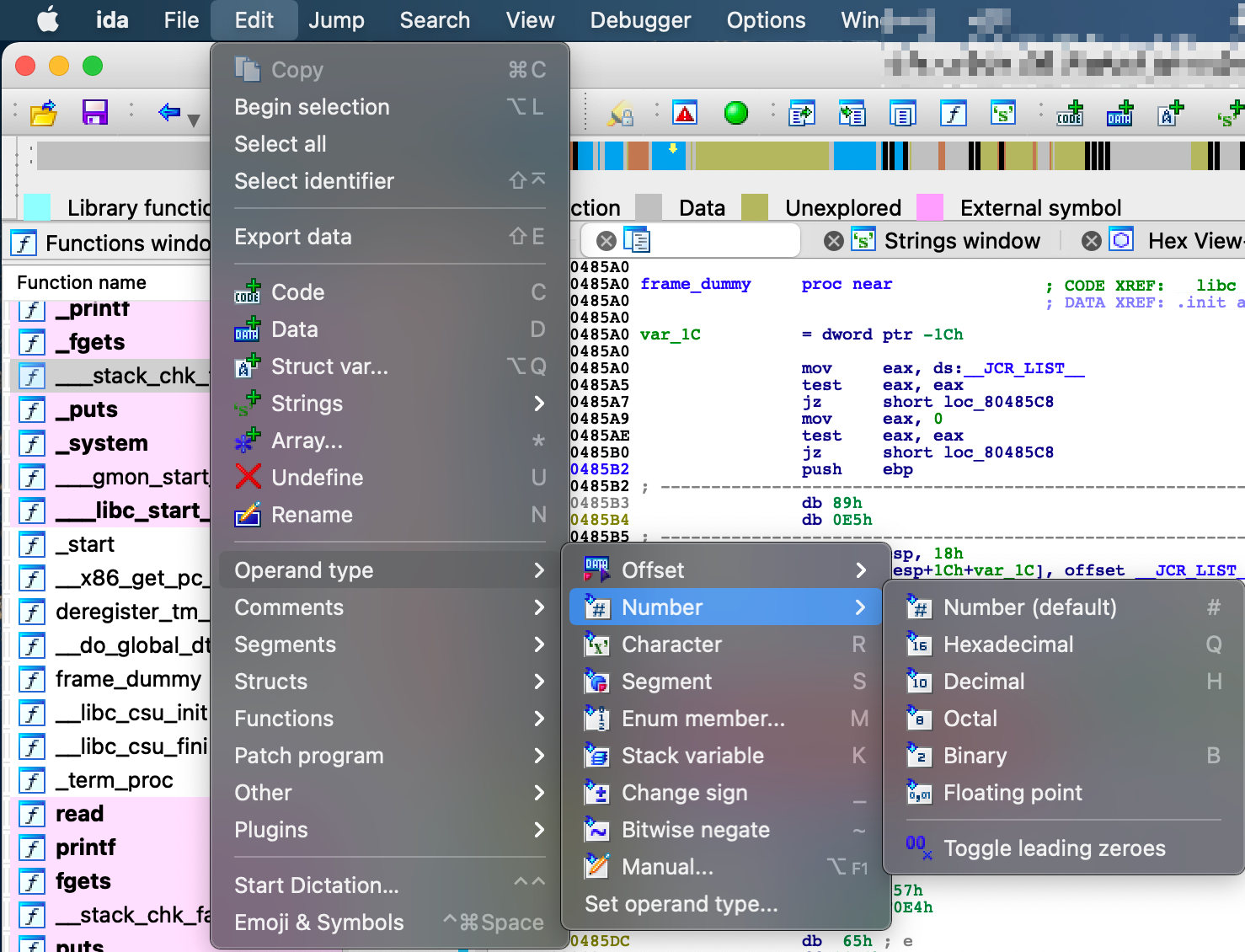Click the Manual operand pencil icon
The width and height of the screenshot is (1245, 952).
point(597,867)
